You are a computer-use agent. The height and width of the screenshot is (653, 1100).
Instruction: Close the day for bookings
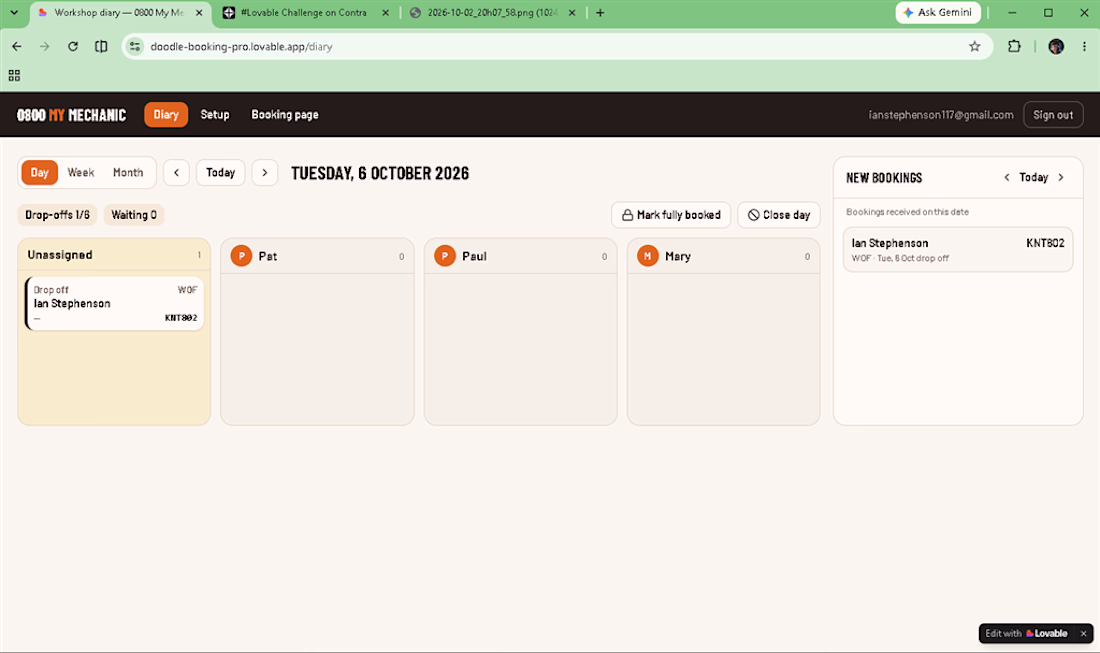[x=779, y=215]
